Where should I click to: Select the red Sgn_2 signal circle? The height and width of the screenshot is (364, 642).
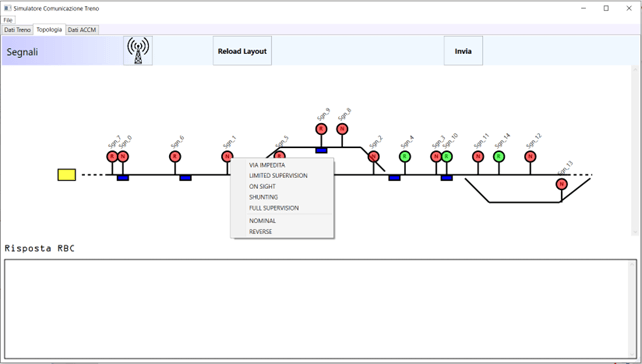coord(373,156)
